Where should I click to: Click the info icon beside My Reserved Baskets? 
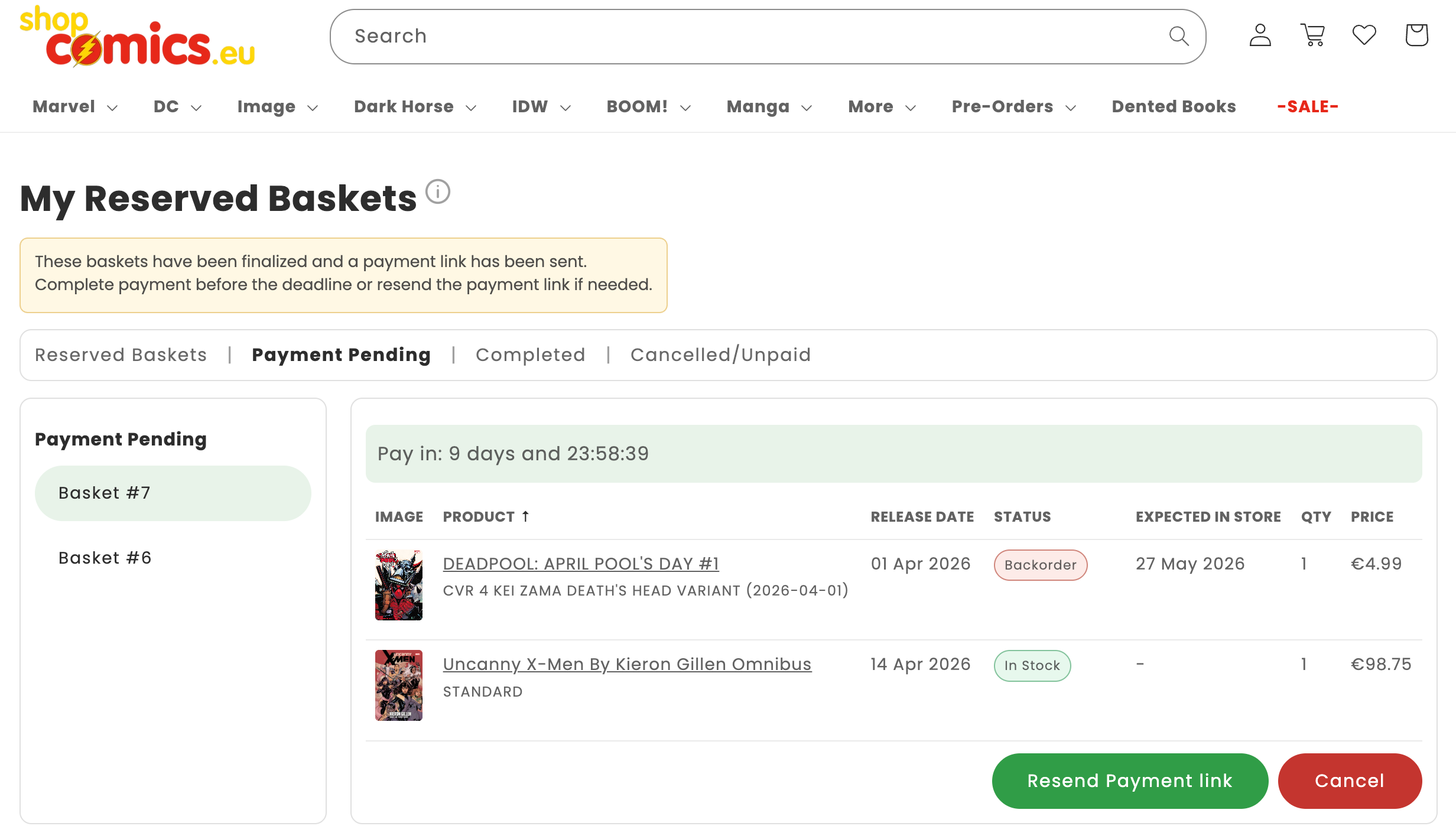[438, 191]
